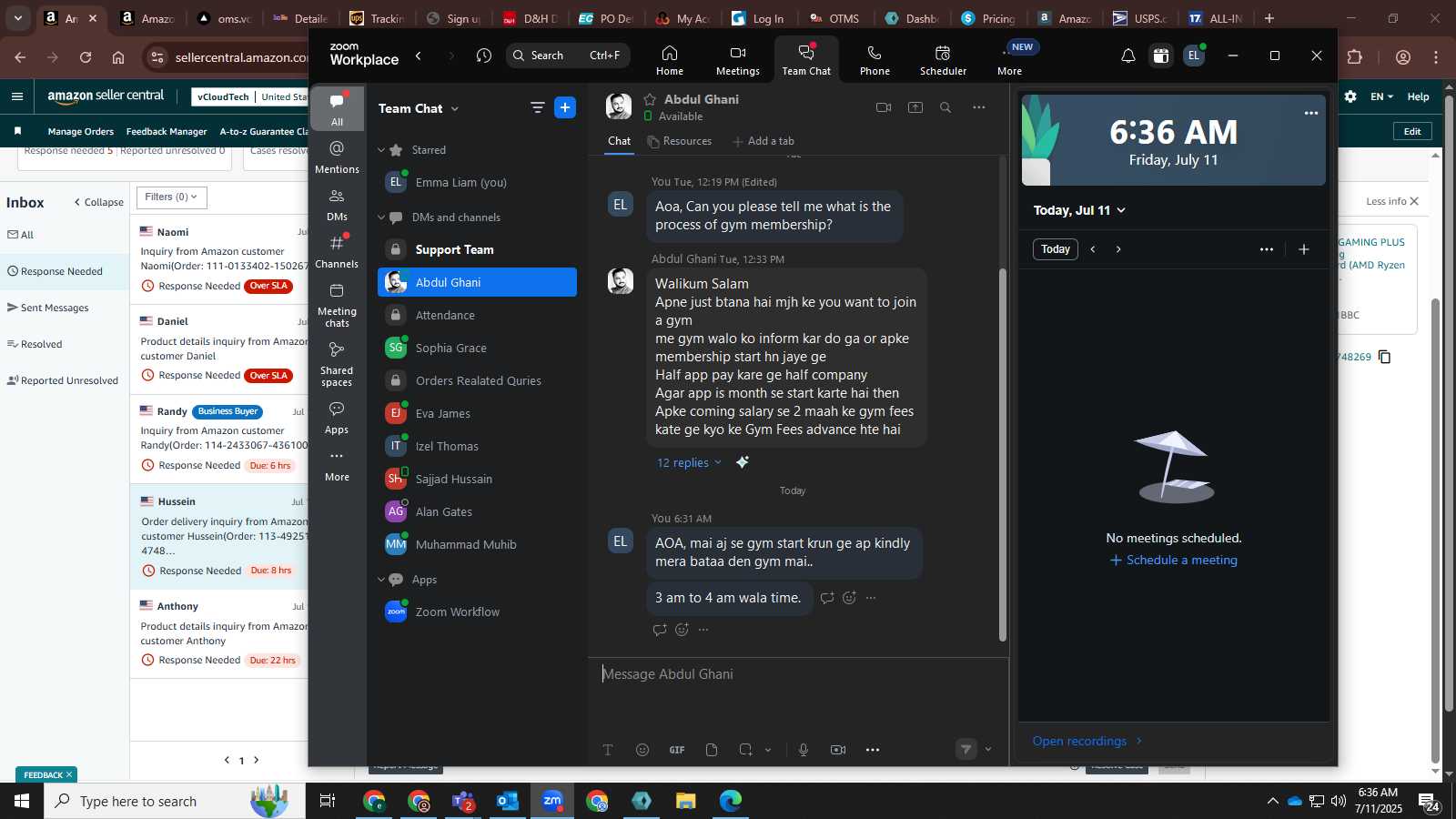Open the Sophia Grace chat
The height and width of the screenshot is (819, 1456).
(x=477, y=348)
